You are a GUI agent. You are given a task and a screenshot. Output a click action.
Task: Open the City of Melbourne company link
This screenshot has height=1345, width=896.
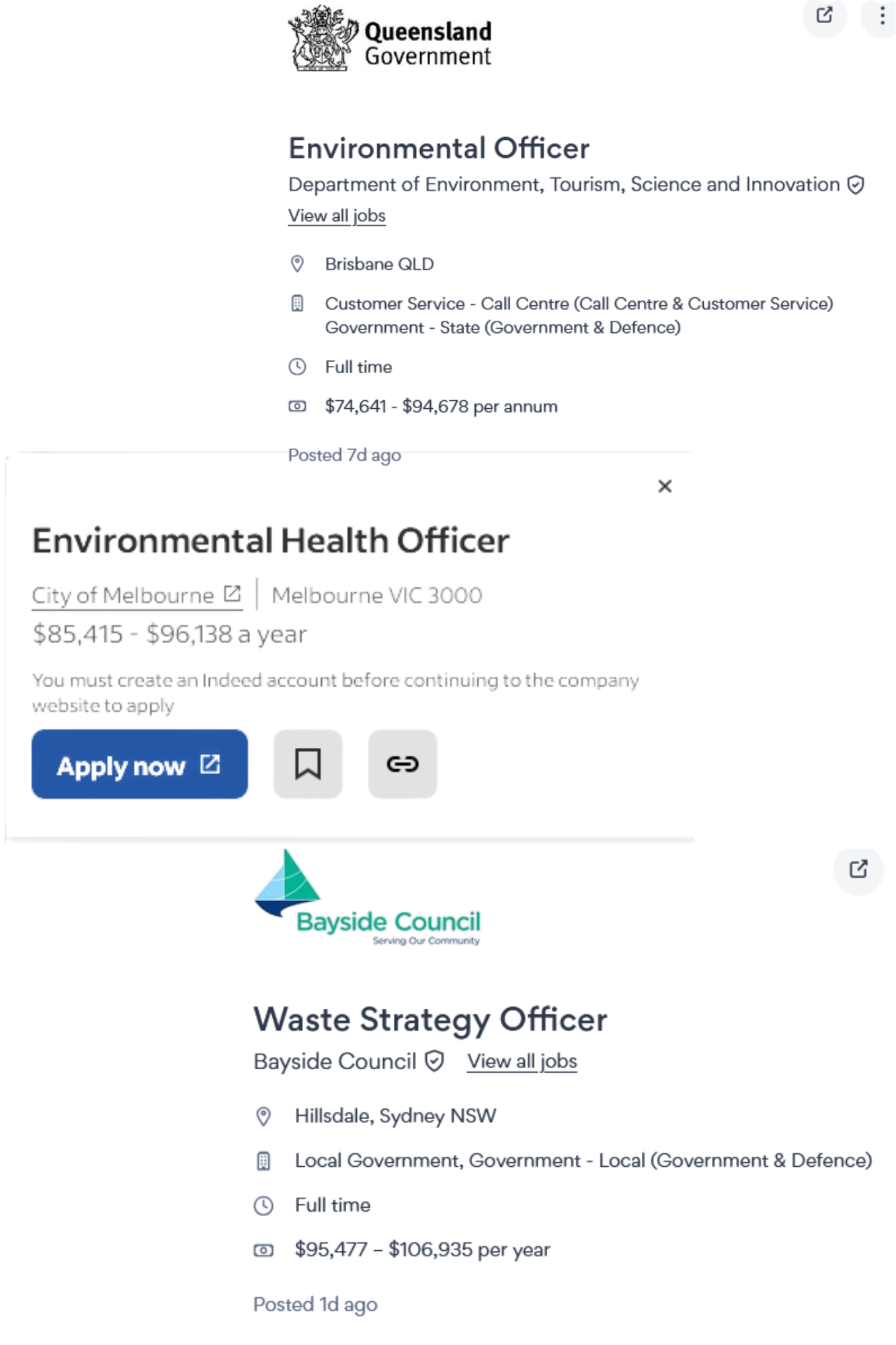137,595
